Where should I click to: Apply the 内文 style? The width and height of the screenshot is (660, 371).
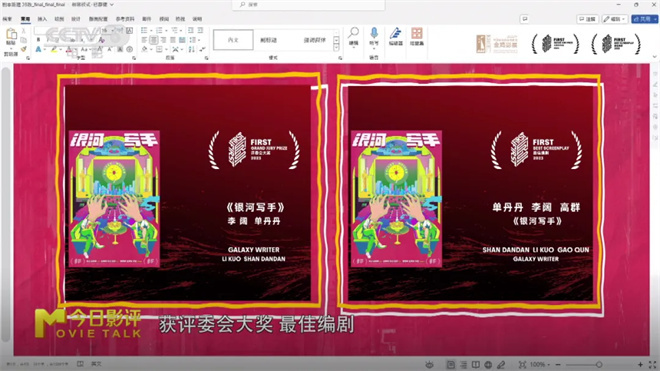point(233,40)
